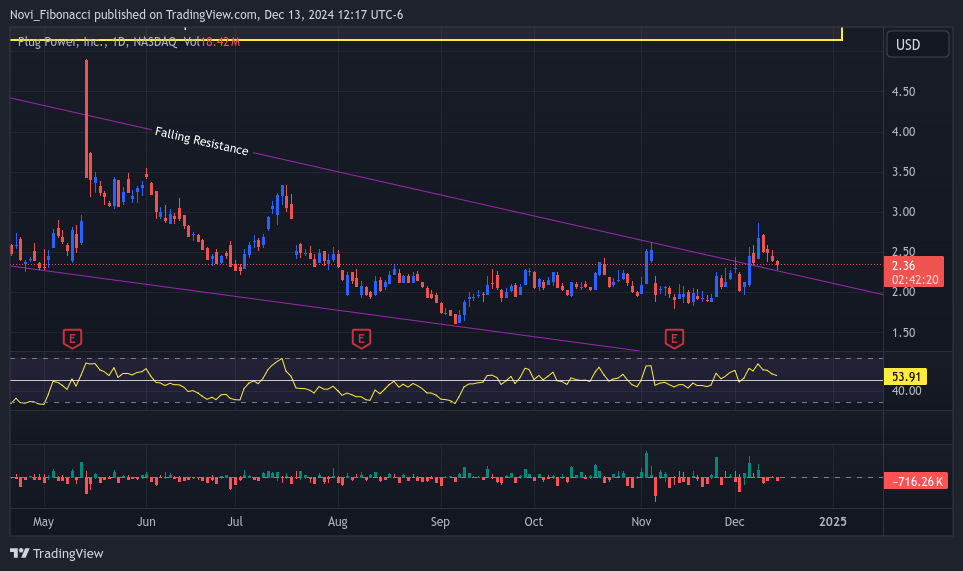This screenshot has height=571, width=963.
Task: Click the May label on time axis
Action: tap(43, 522)
